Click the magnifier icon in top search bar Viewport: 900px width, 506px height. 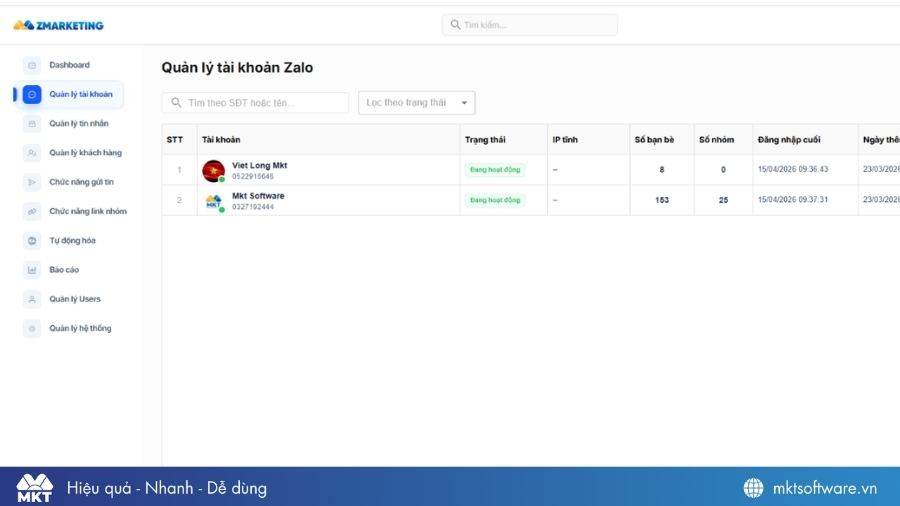tap(455, 25)
